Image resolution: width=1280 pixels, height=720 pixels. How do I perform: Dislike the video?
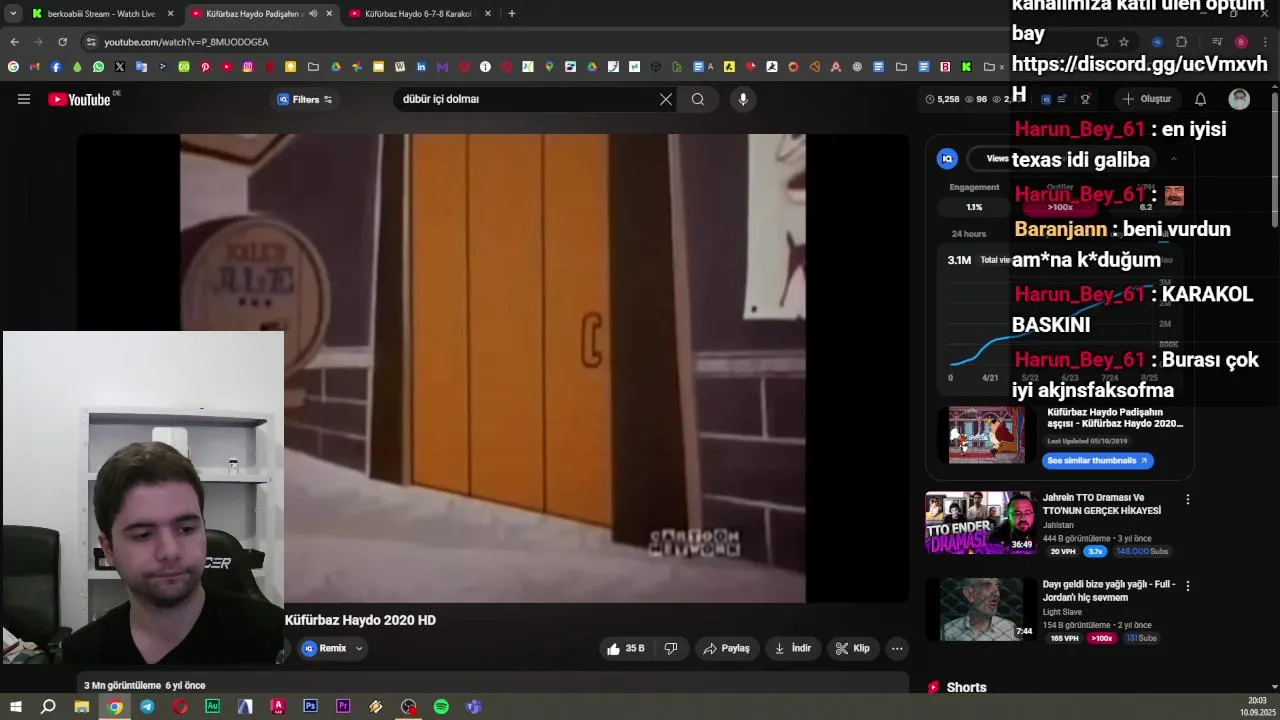[671, 648]
